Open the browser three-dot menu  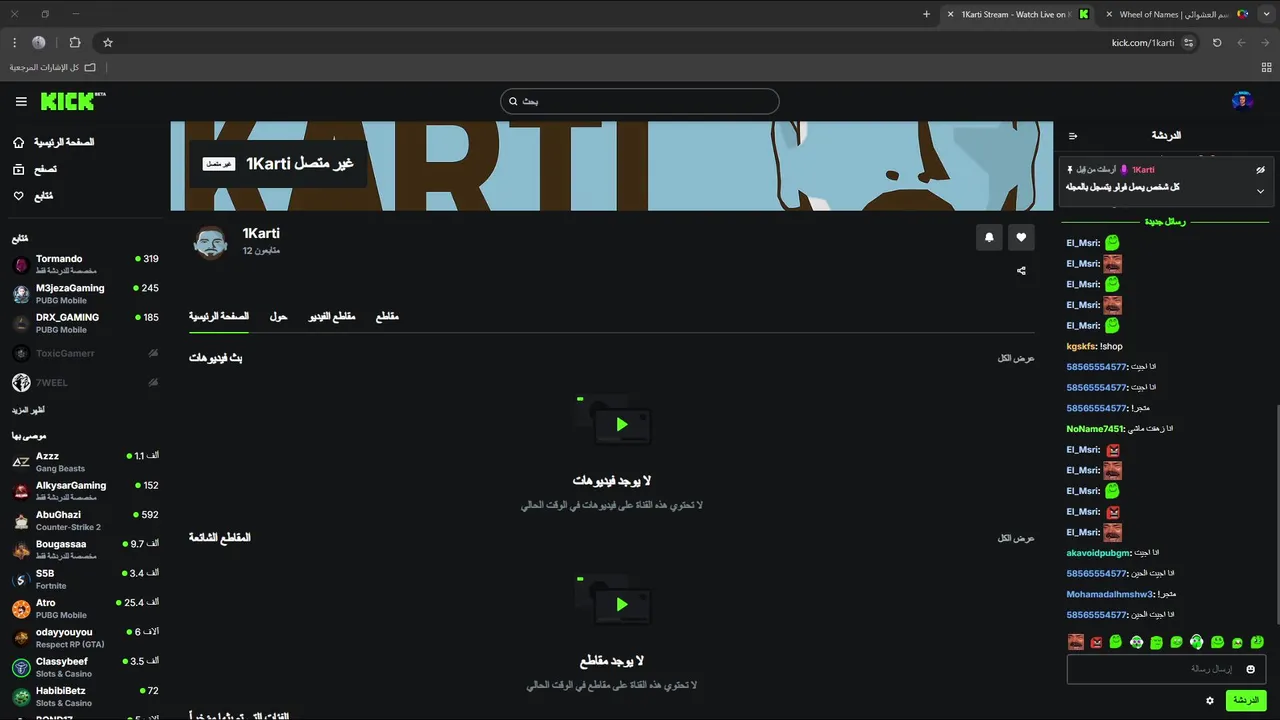pos(14,43)
